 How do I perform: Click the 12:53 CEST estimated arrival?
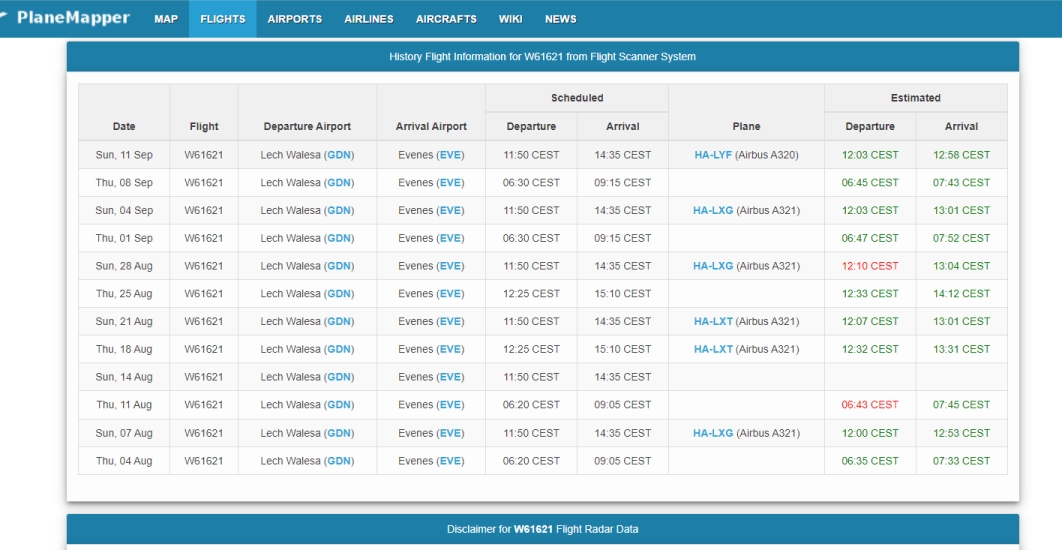pyautogui.click(x=962, y=433)
